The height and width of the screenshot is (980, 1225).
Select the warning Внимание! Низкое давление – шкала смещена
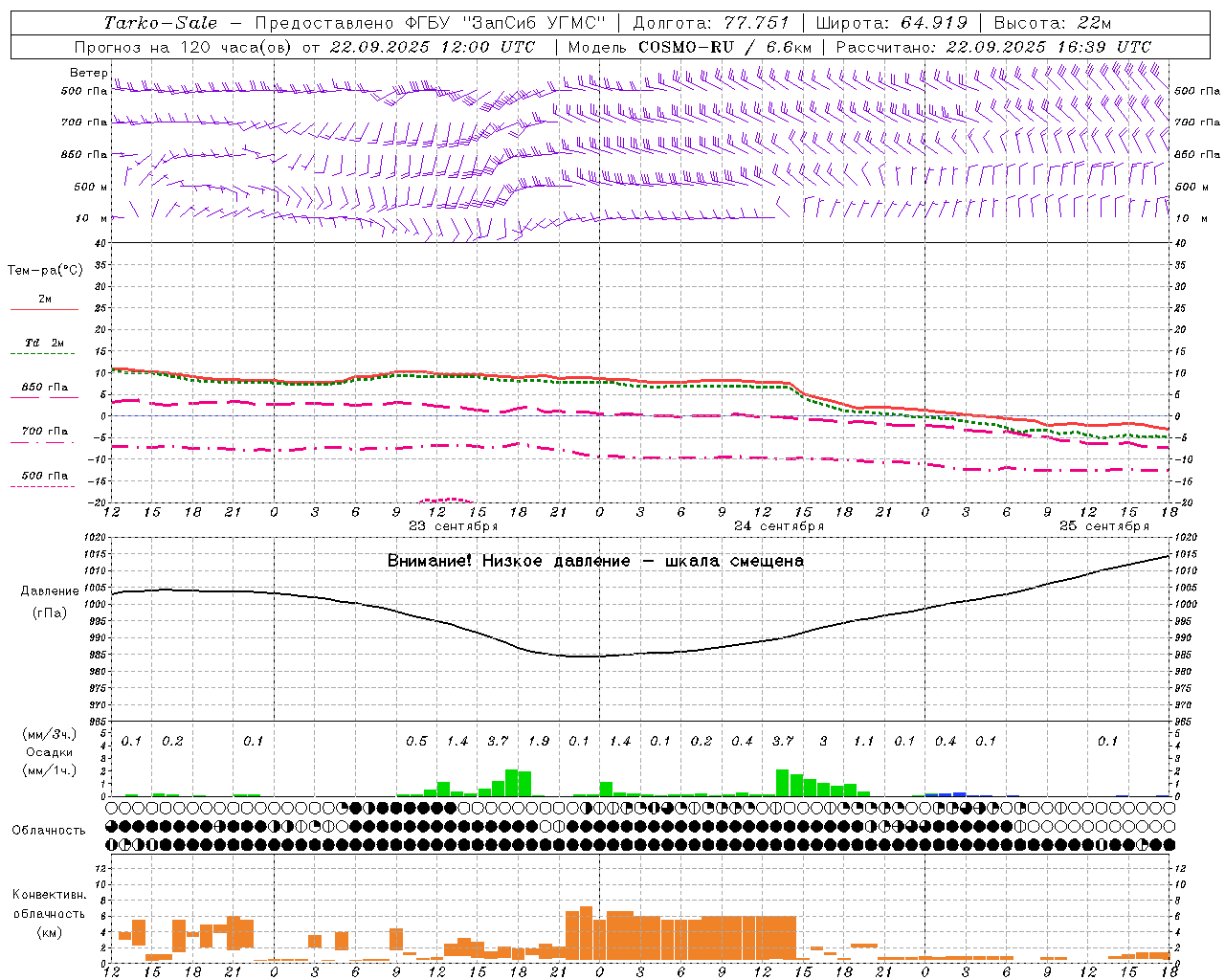point(595,561)
